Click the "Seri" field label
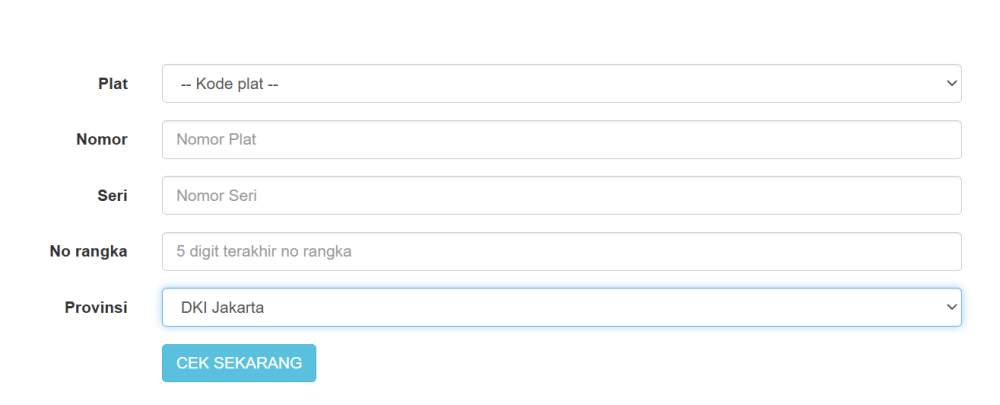Image resolution: width=1000 pixels, height=405 pixels. point(111,196)
